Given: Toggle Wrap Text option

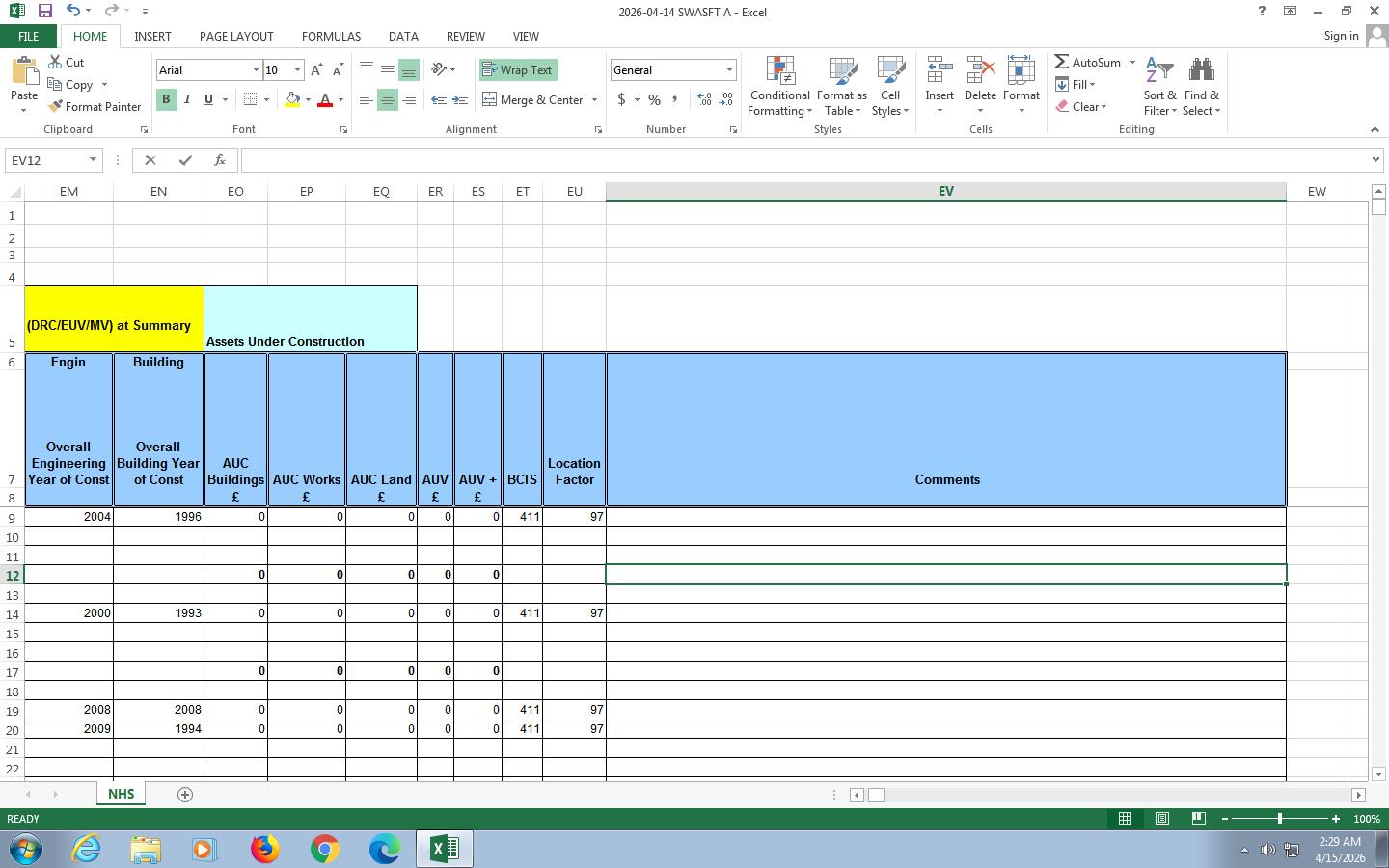Looking at the screenshot, I should pyautogui.click(x=518, y=70).
